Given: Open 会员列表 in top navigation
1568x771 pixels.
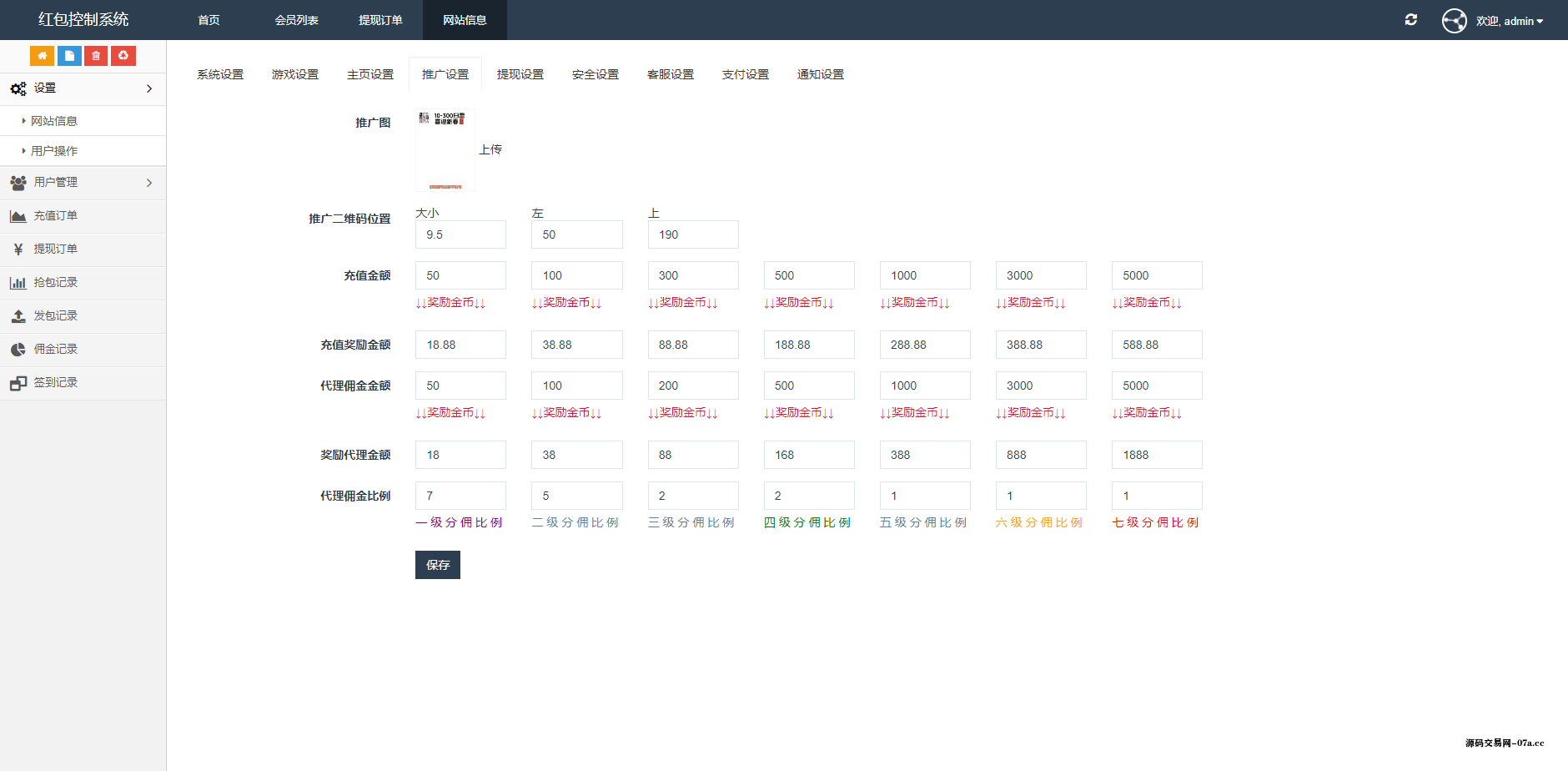Looking at the screenshot, I should [x=297, y=20].
